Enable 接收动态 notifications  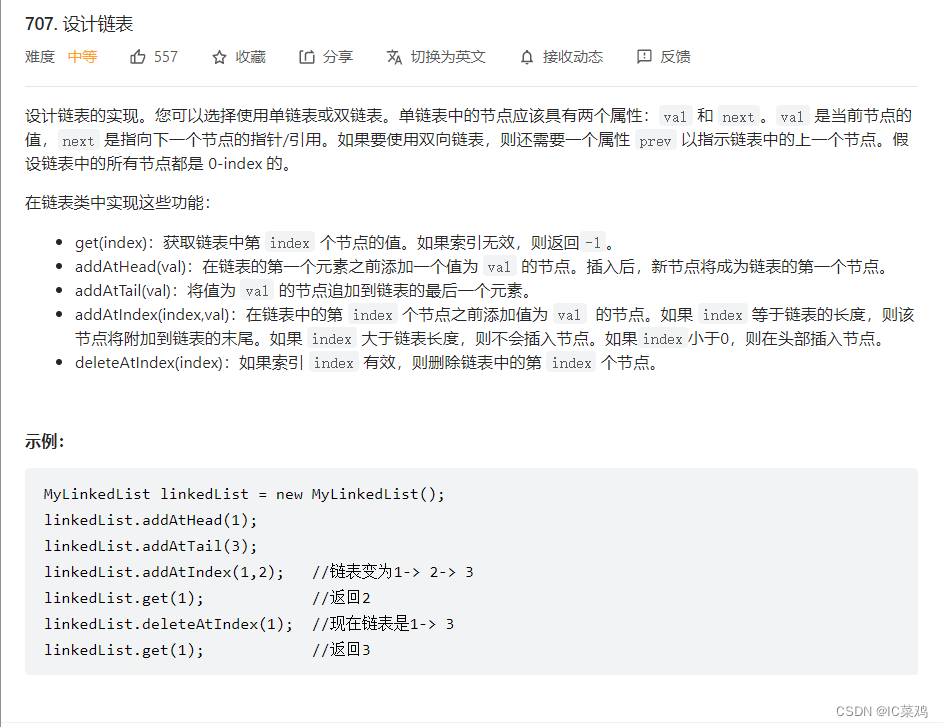coord(561,57)
